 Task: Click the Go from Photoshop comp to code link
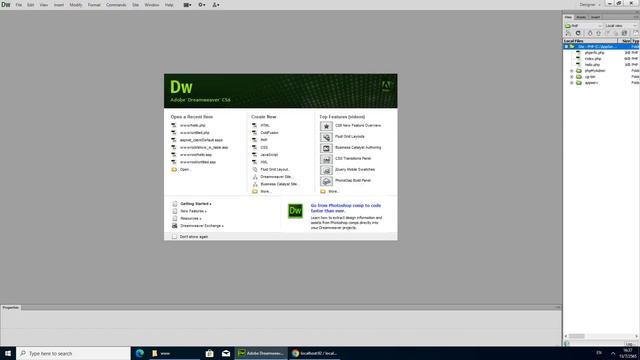click(346, 208)
